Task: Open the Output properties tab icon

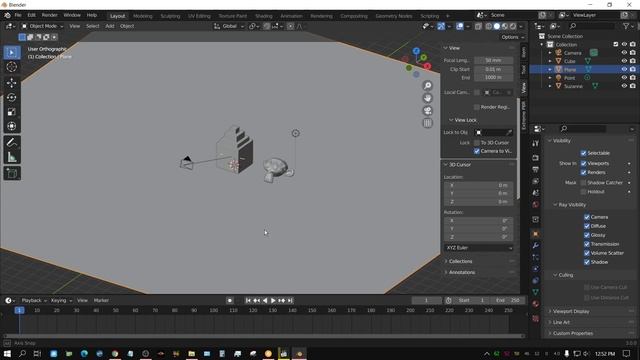Action: pos(536,169)
